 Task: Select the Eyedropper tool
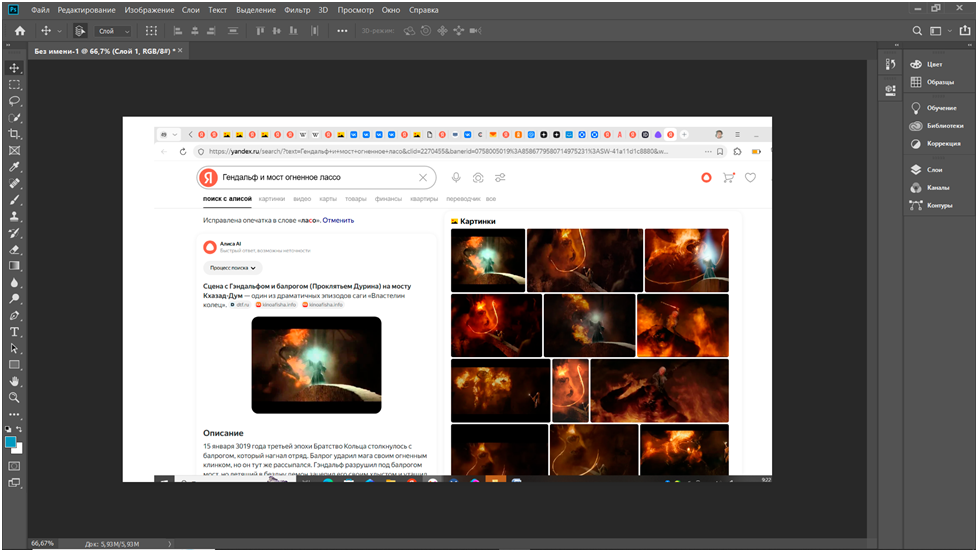point(14,167)
